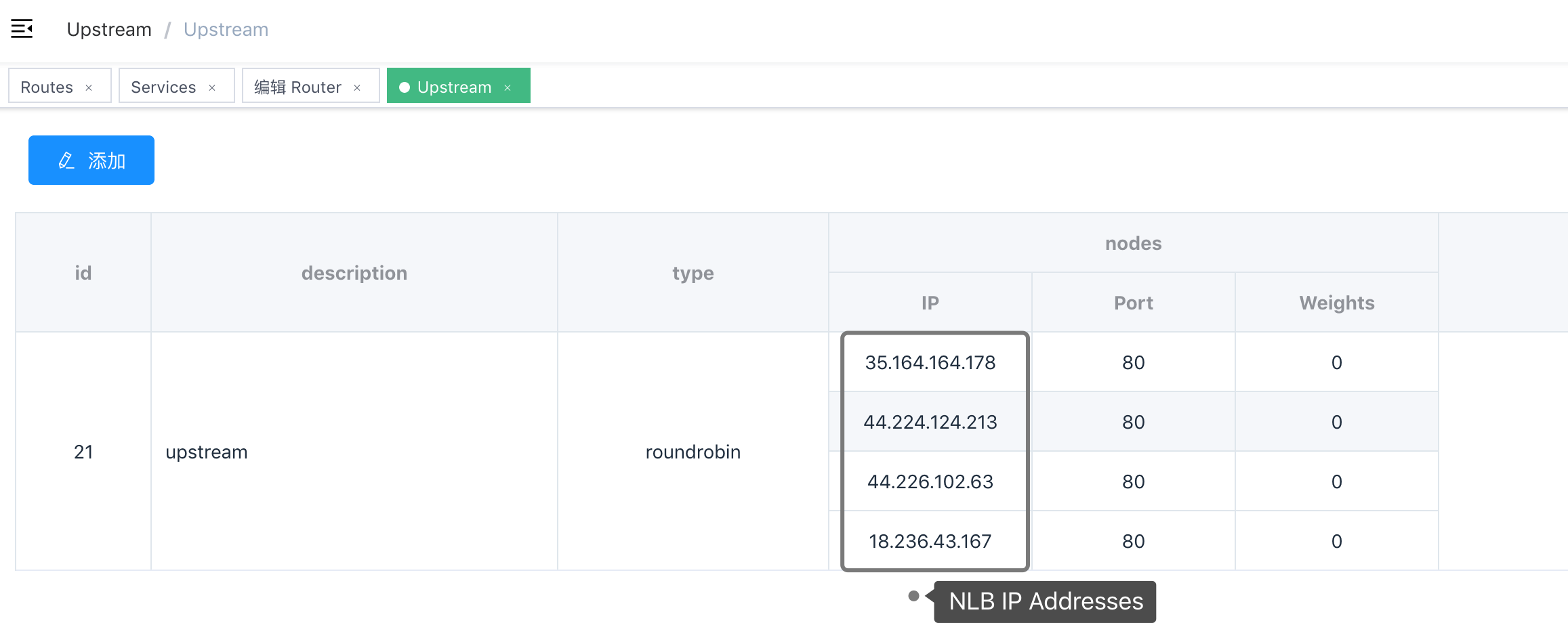Click the upstream description cell
Viewport: 1568px width, 642px height.
(207, 452)
